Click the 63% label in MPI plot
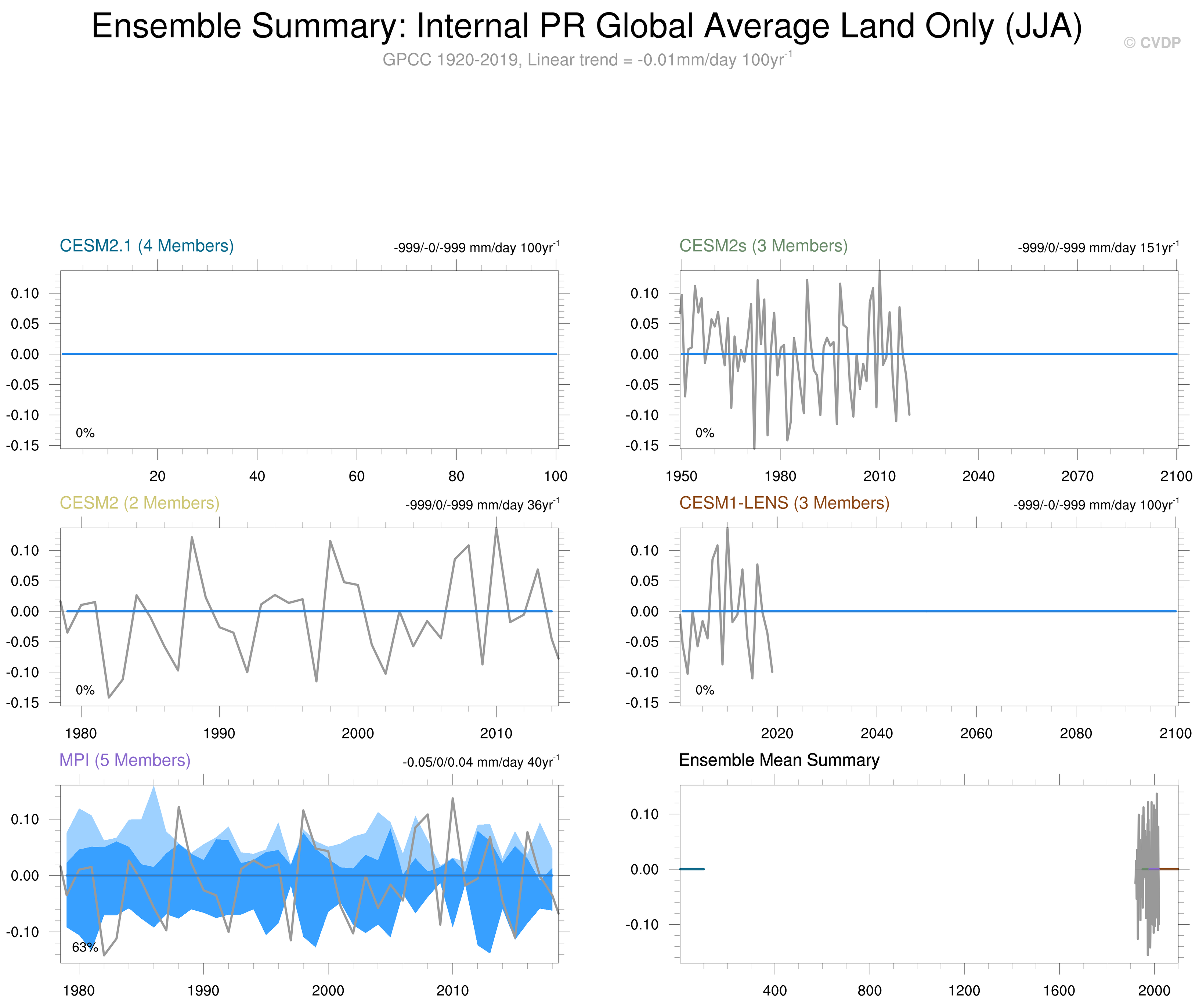 click(x=84, y=947)
